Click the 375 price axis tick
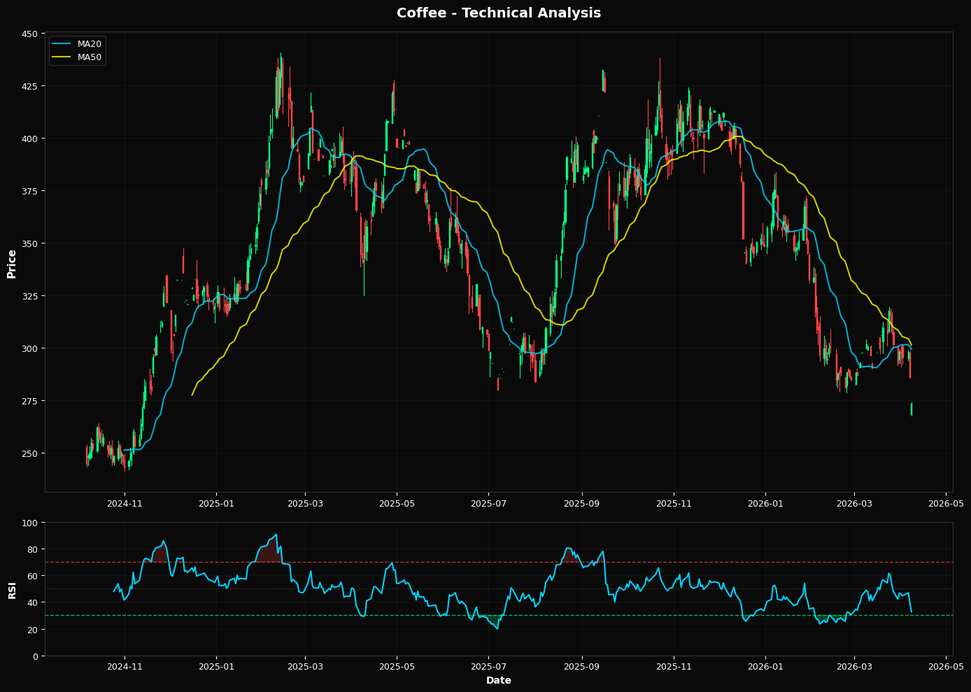Image resolution: width=971 pixels, height=692 pixels. click(30, 191)
